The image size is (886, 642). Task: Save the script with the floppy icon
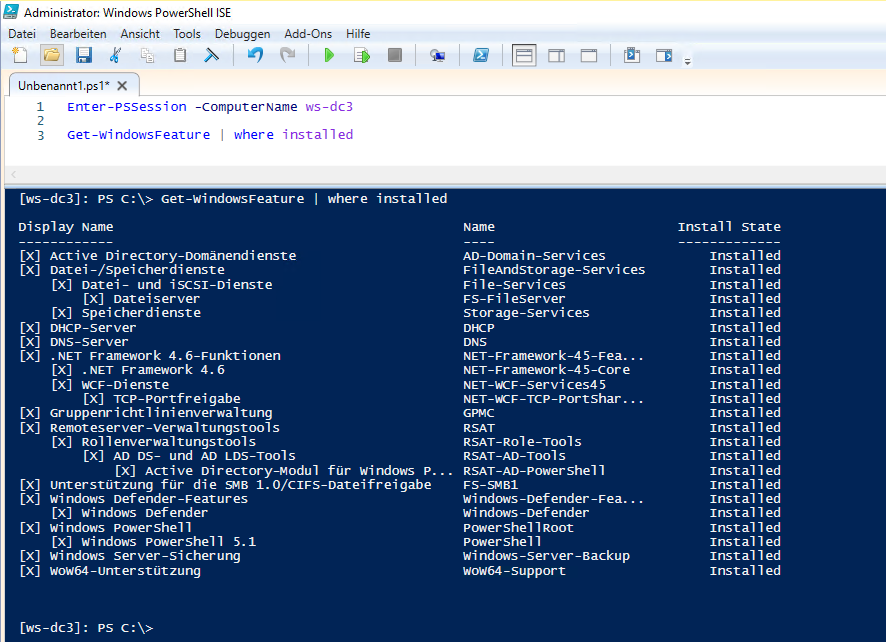tap(84, 55)
